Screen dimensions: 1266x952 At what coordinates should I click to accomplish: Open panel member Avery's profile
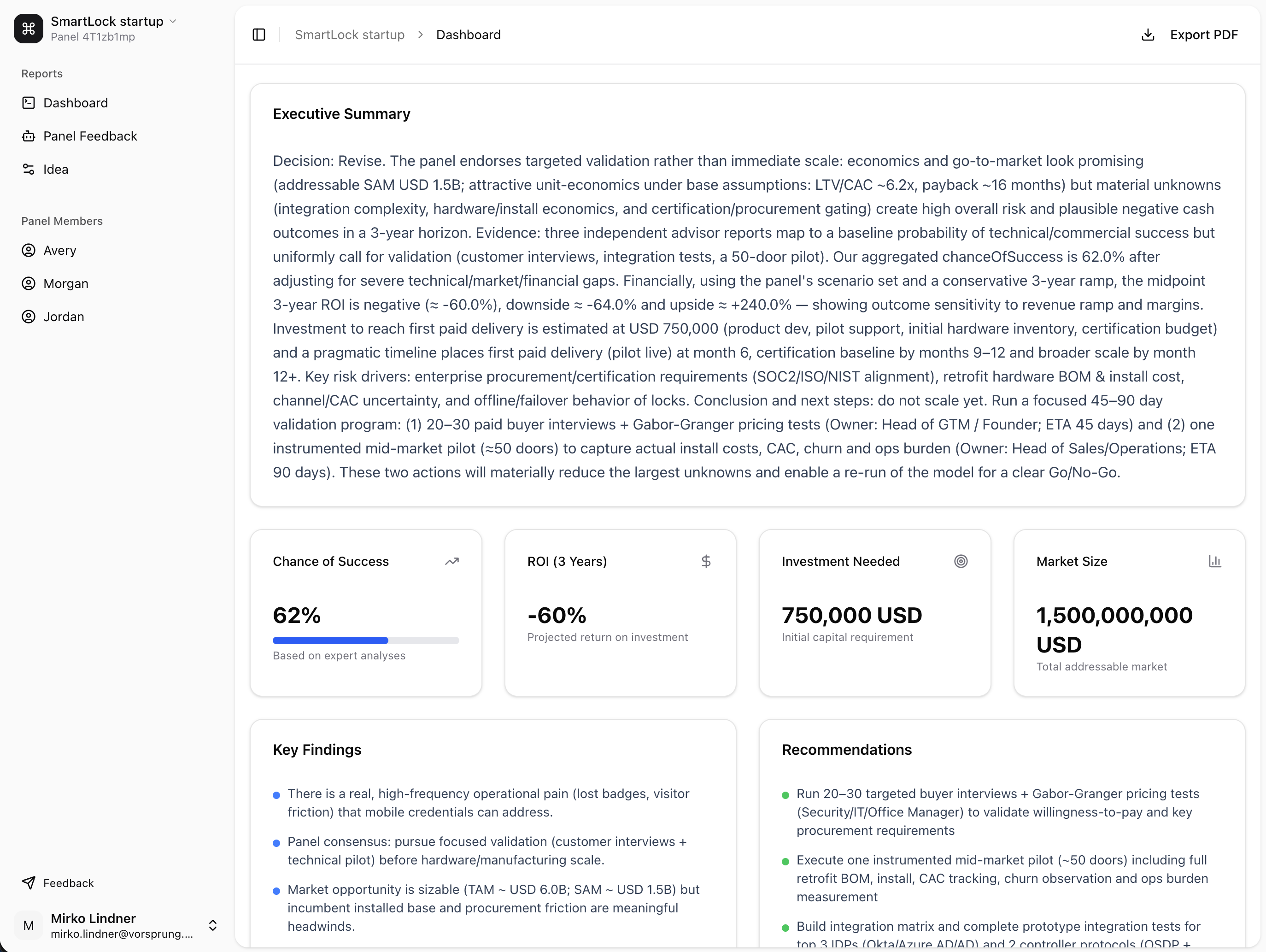(x=59, y=250)
